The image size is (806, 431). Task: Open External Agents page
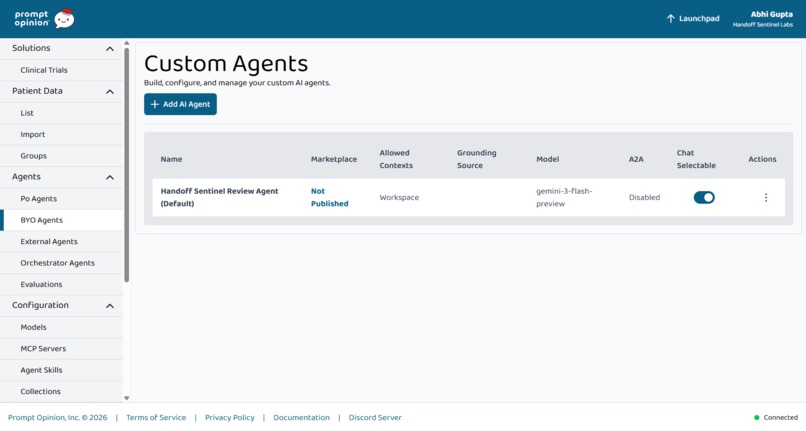click(x=61, y=242)
